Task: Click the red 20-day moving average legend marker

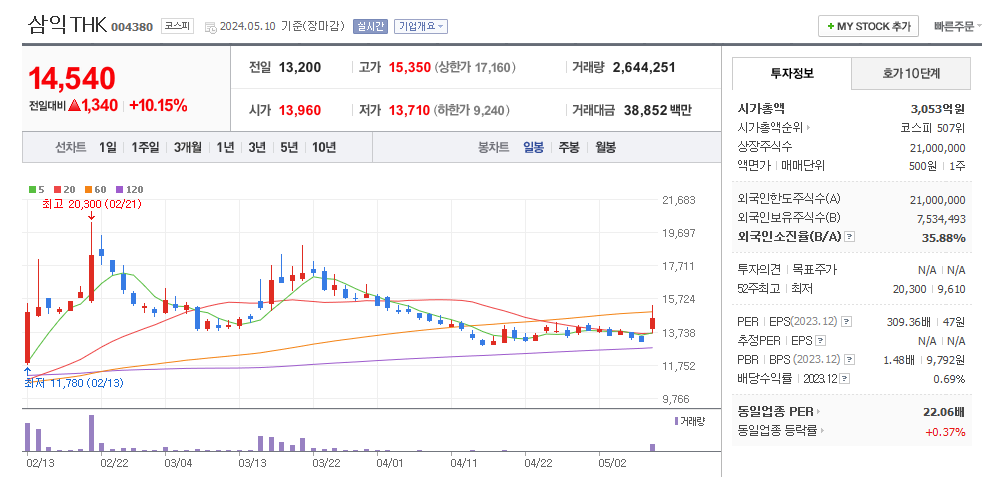Action: click(x=57, y=189)
